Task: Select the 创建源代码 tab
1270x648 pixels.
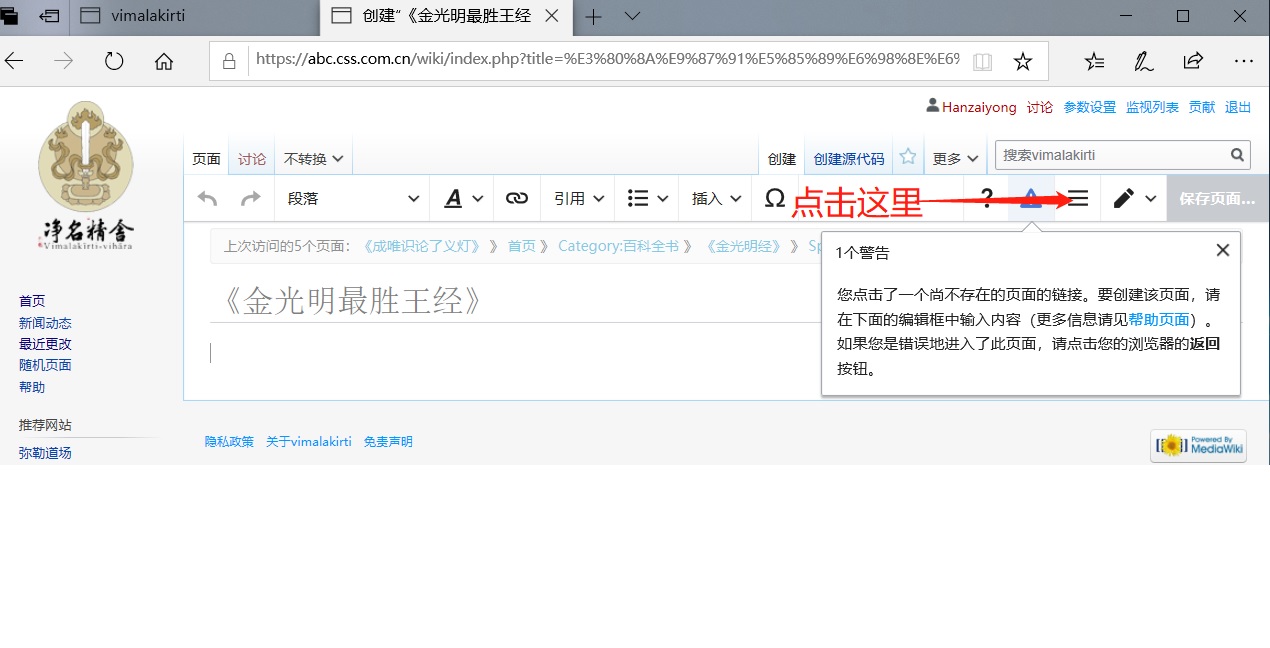Action: tap(849, 158)
